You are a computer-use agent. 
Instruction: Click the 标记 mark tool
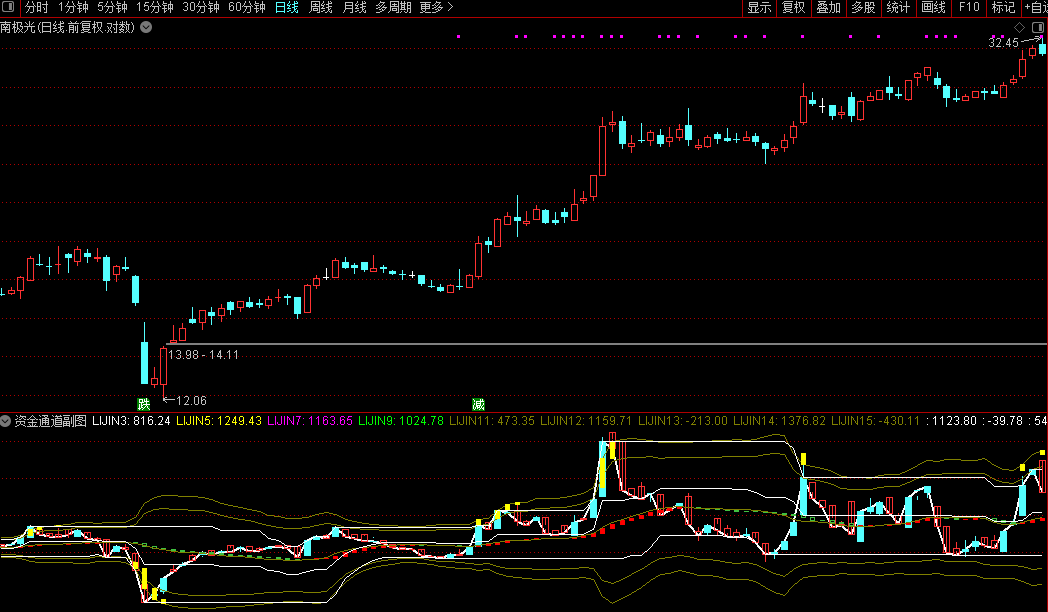coord(1002,8)
